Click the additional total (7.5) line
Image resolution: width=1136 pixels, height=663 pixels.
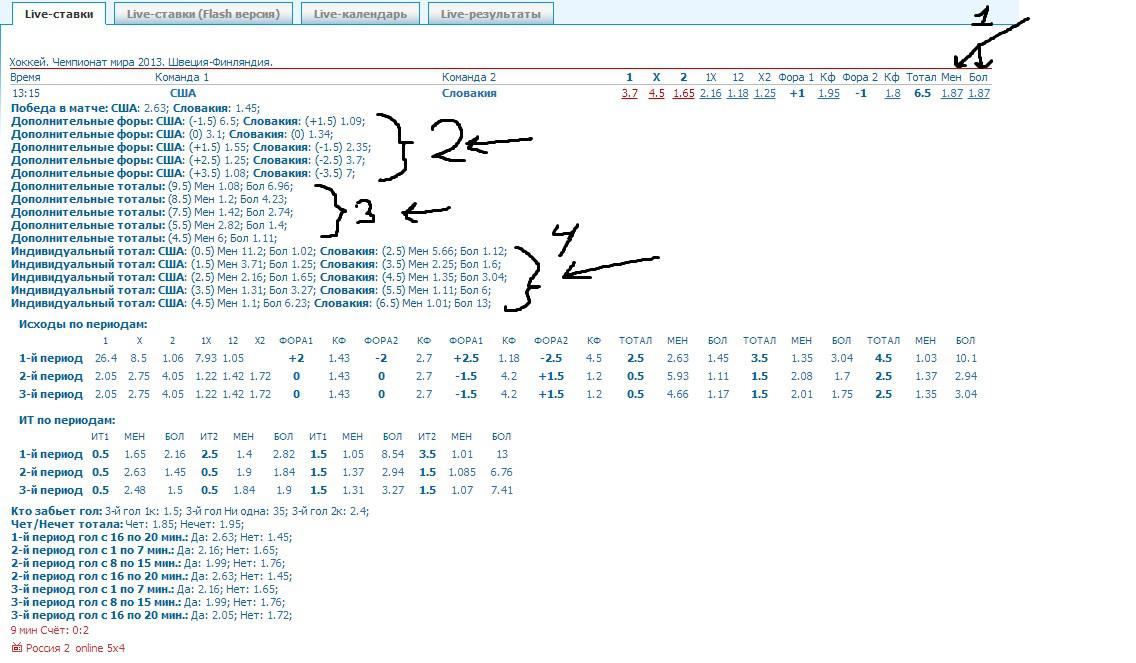click(151, 212)
